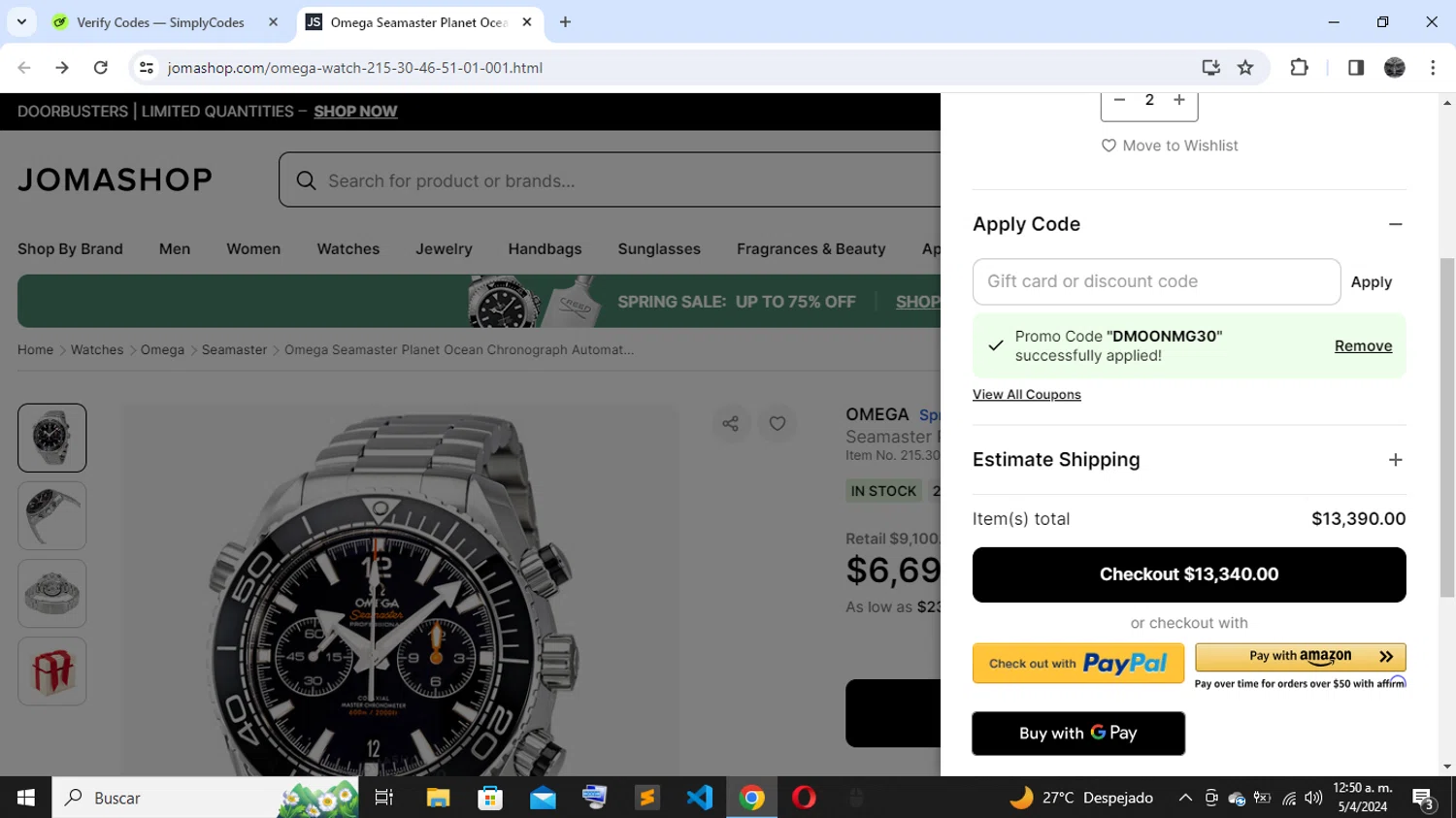1456x818 pixels.
Task: Click the Buscar taskbar search box
Action: 207,798
